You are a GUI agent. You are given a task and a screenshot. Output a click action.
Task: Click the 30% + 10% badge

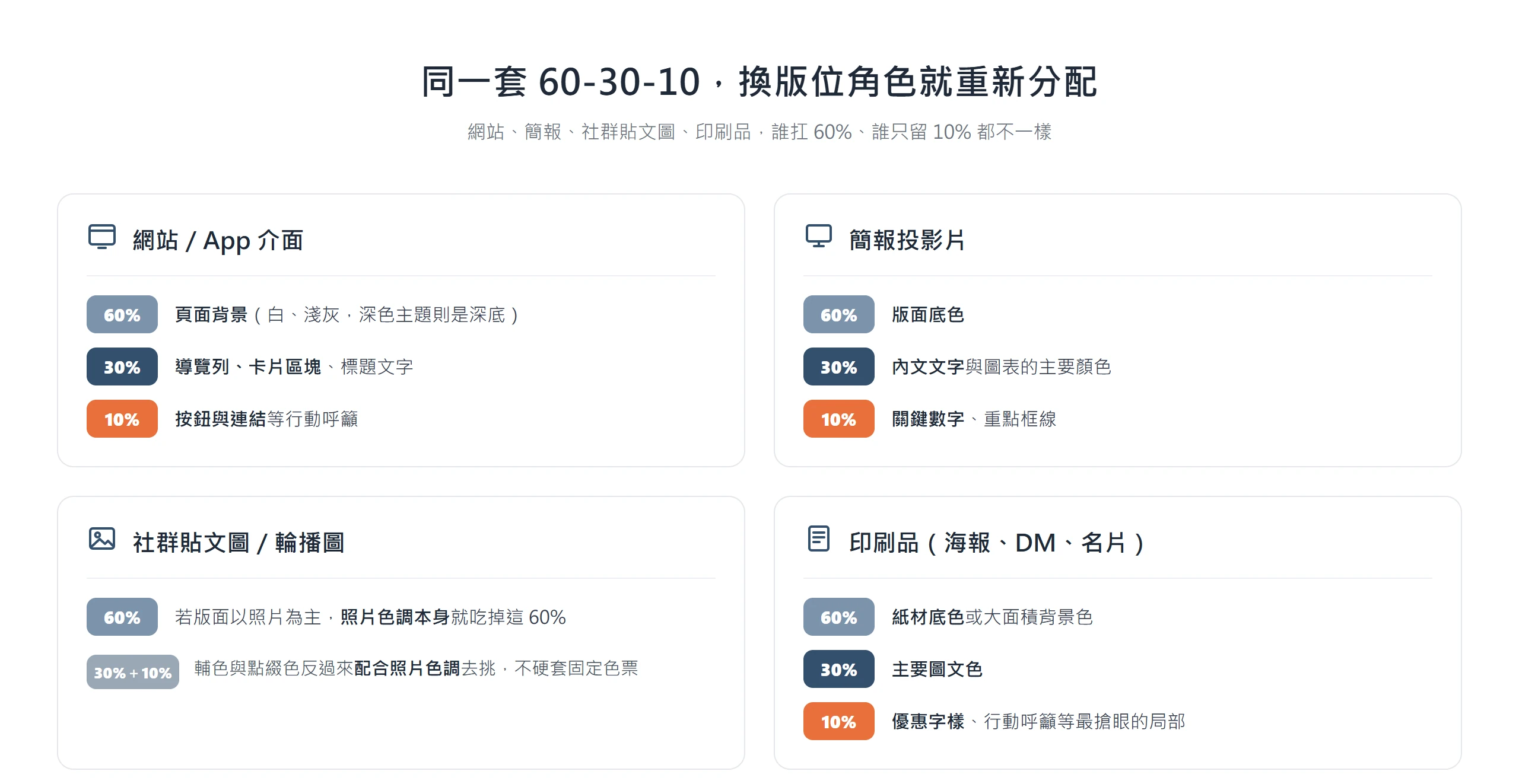click(x=133, y=672)
